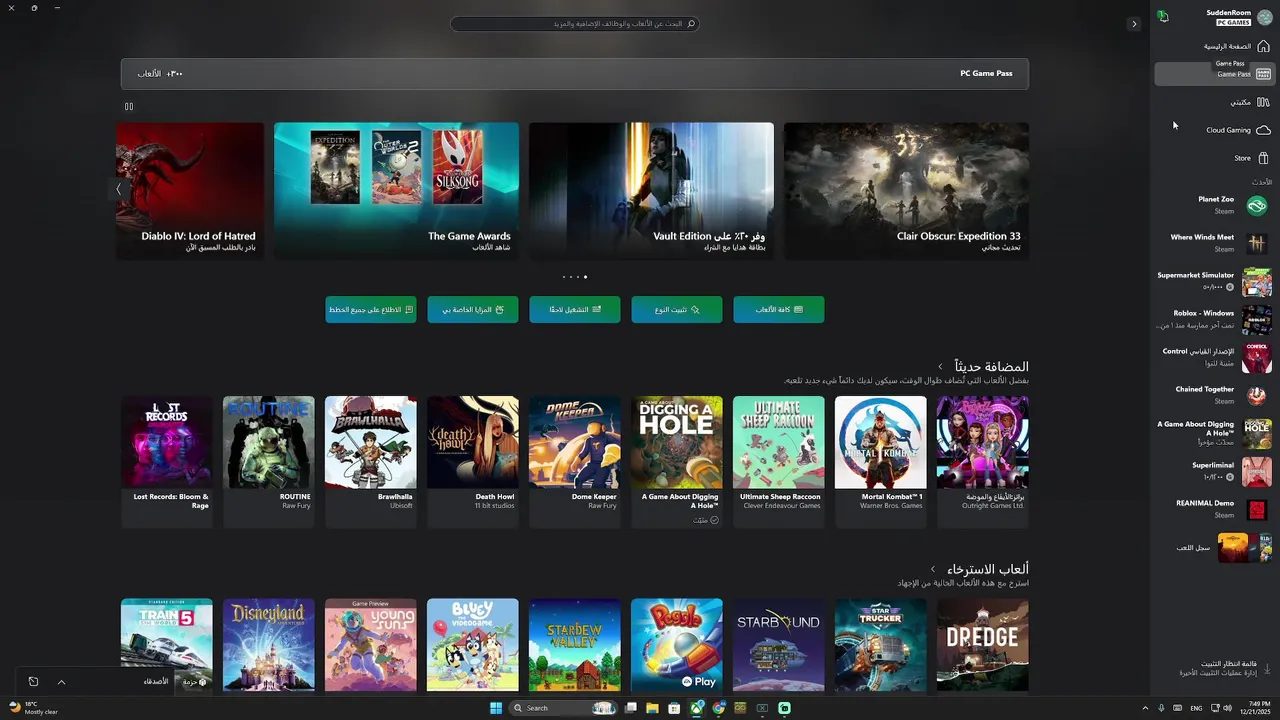This screenshot has height=720, width=1280.
Task: Open Clair Obscur: Expedition 33 banner
Action: coord(906,190)
